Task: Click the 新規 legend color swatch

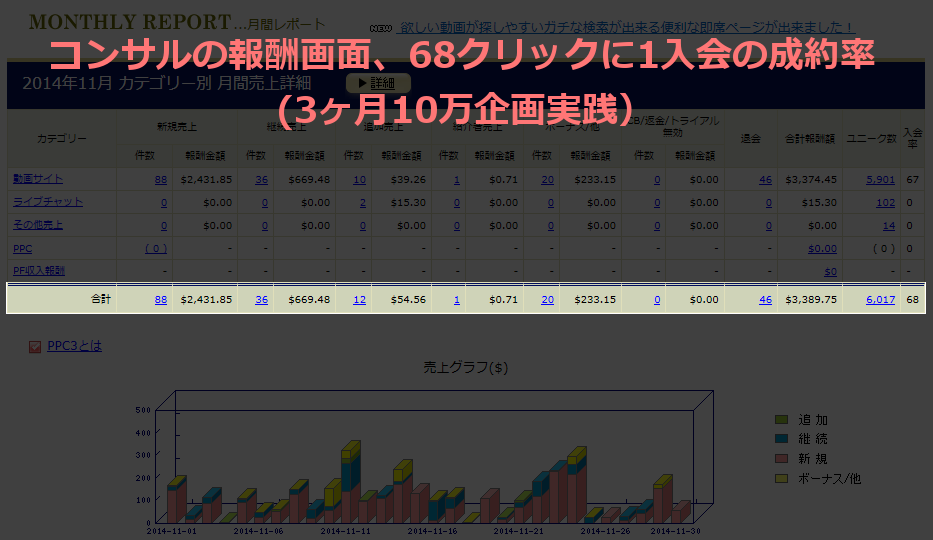Action: 781,459
